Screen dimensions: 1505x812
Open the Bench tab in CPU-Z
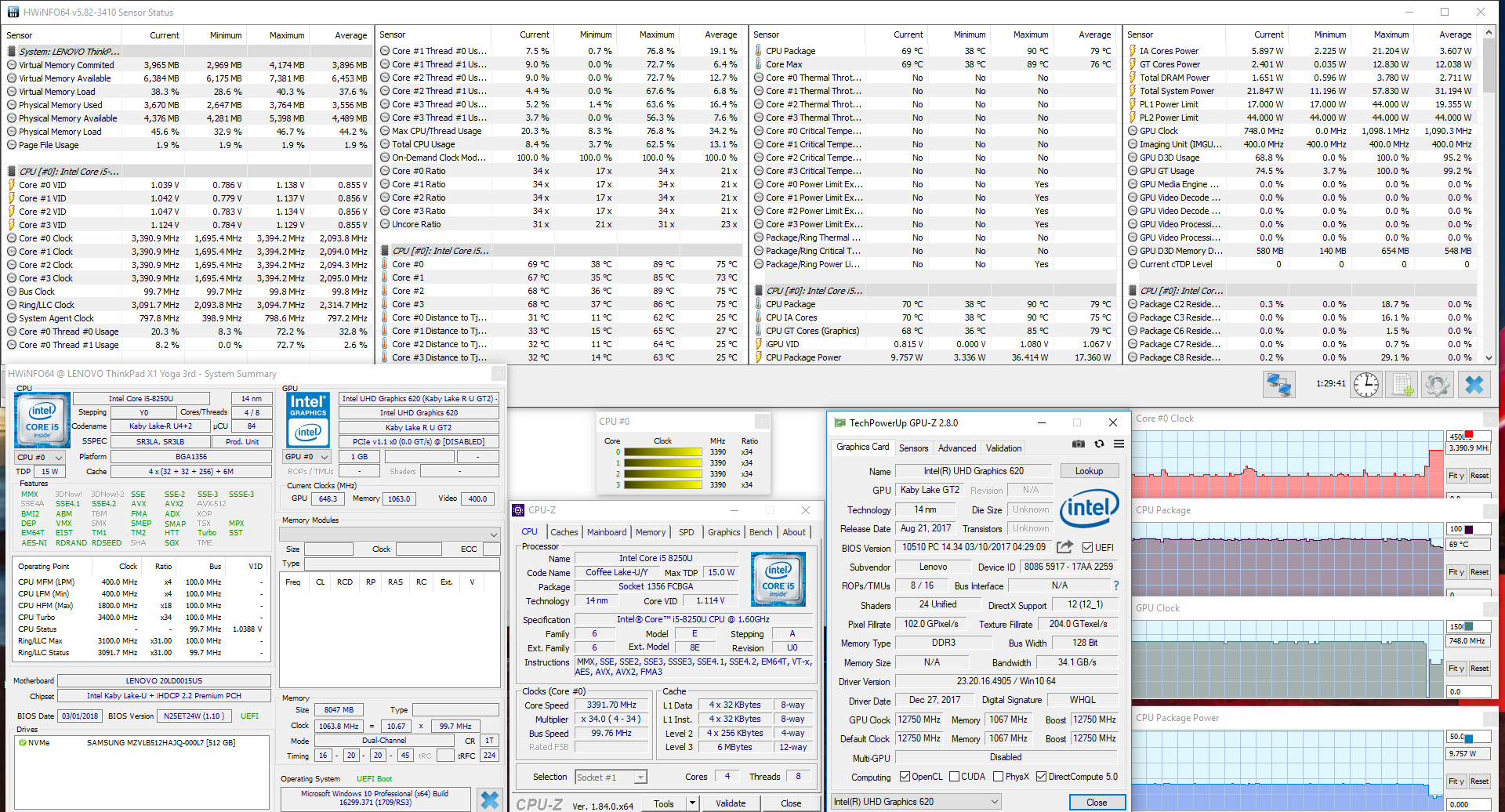coord(760,532)
